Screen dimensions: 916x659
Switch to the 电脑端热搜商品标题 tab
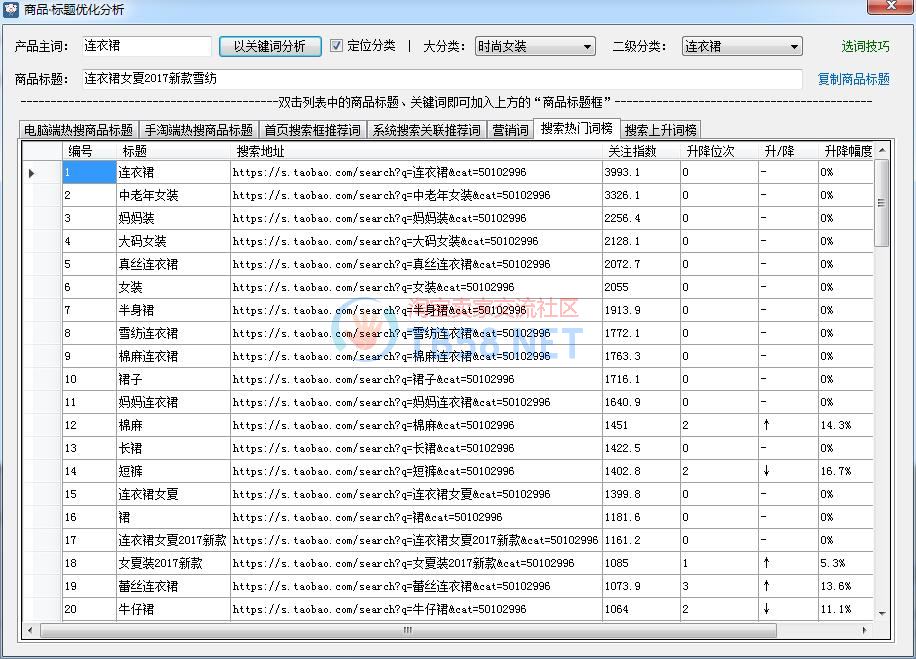[78, 130]
